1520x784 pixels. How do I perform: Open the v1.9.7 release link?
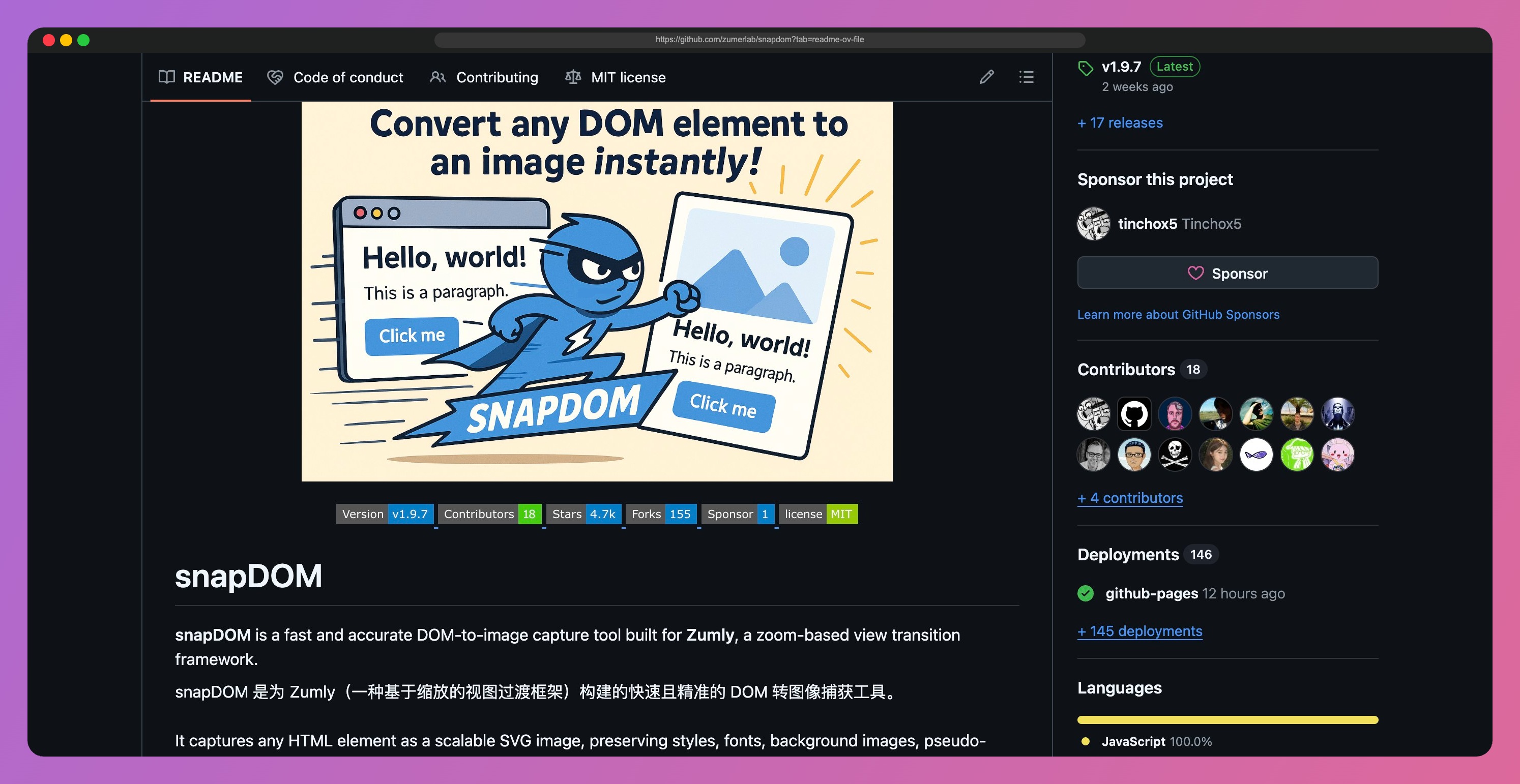(x=1121, y=67)
